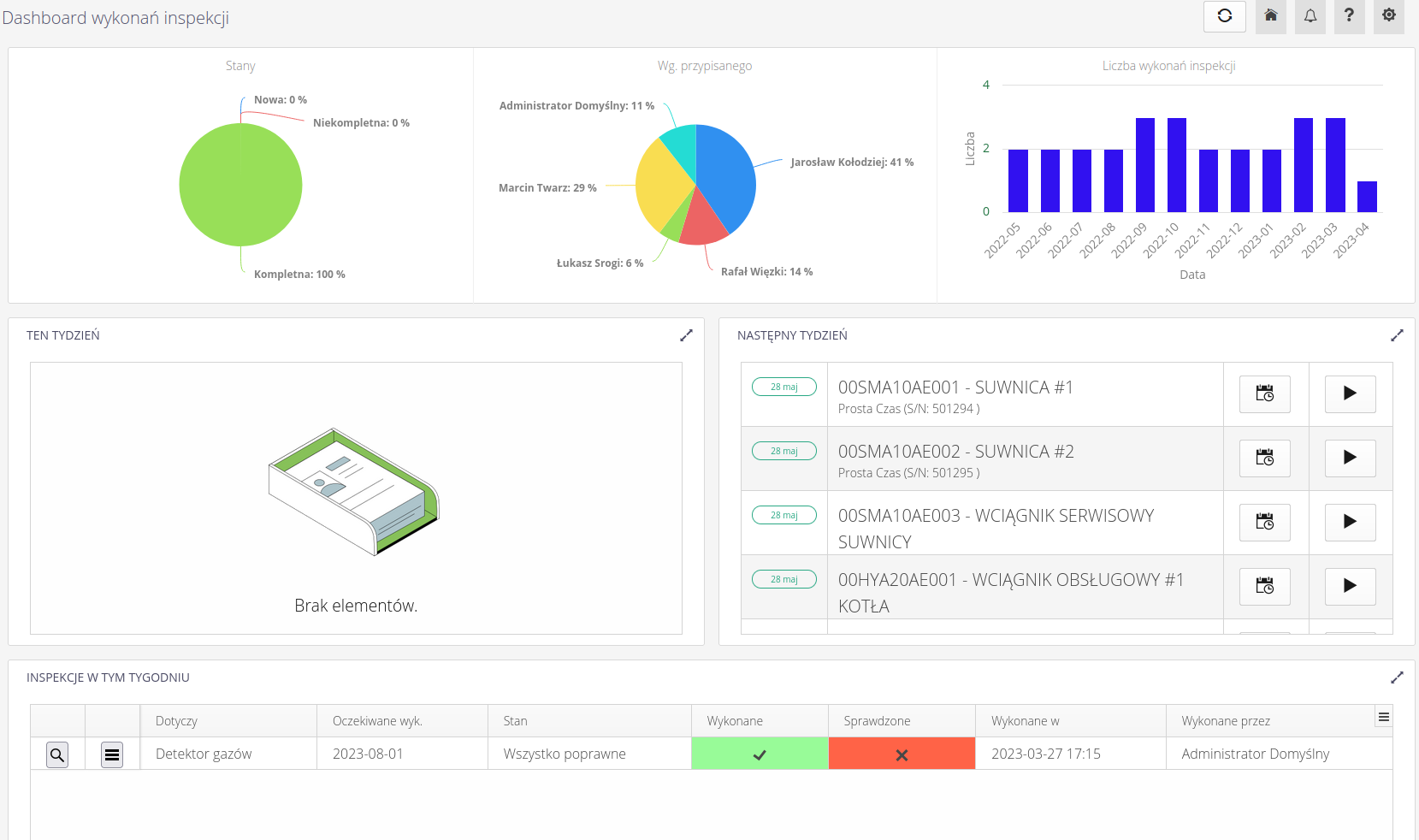Image resolution: width=1419 pixels, height=840 pixels.
Task: Go to home via house icon
Action: pos(1270,16)
